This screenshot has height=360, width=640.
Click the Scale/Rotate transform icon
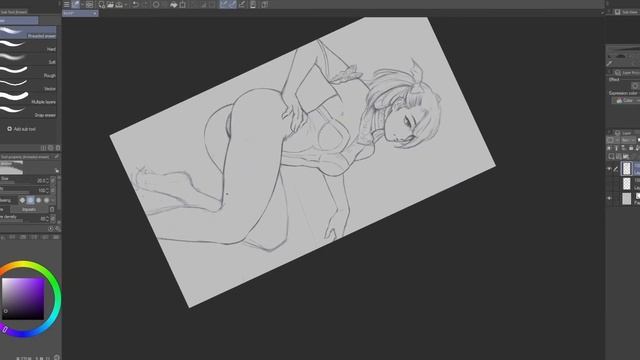coord(183,5)
